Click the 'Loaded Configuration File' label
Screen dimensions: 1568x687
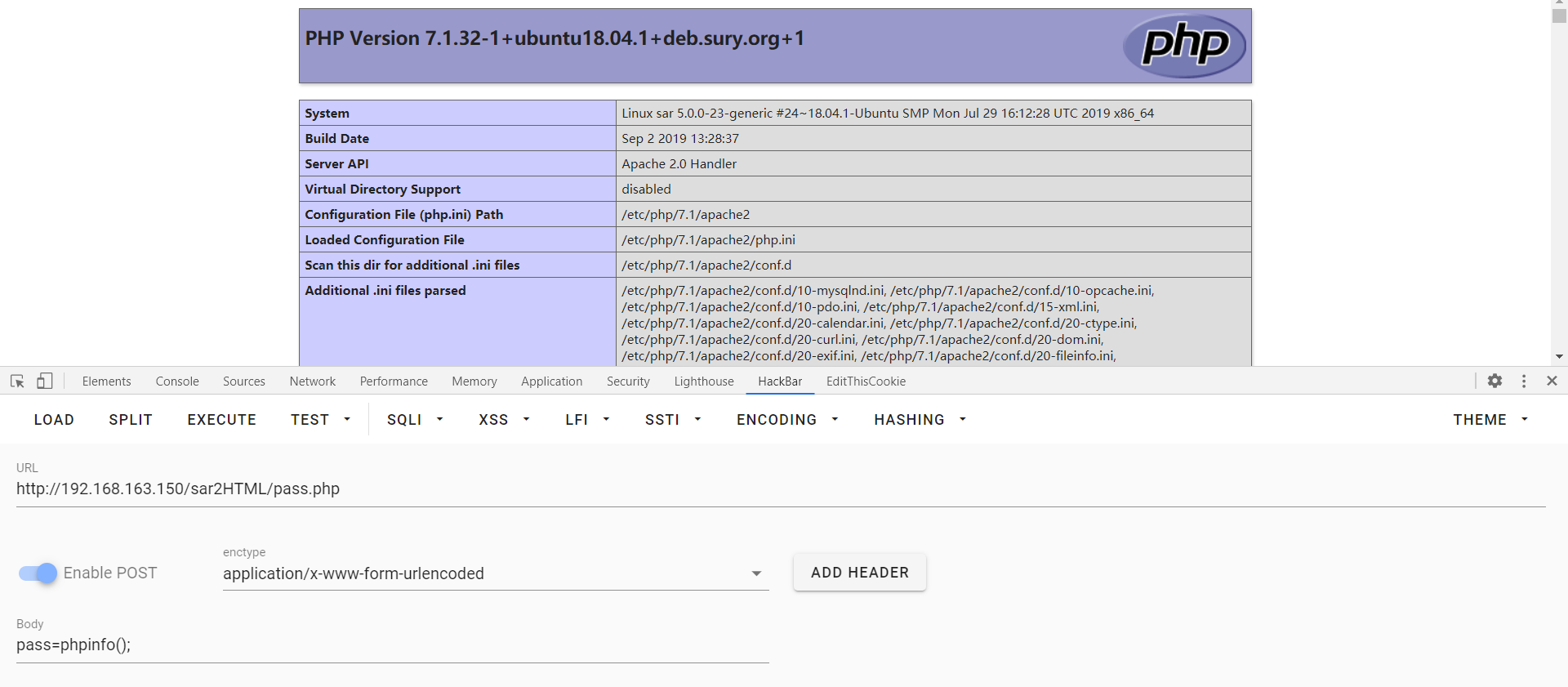(x=385, y=240)
